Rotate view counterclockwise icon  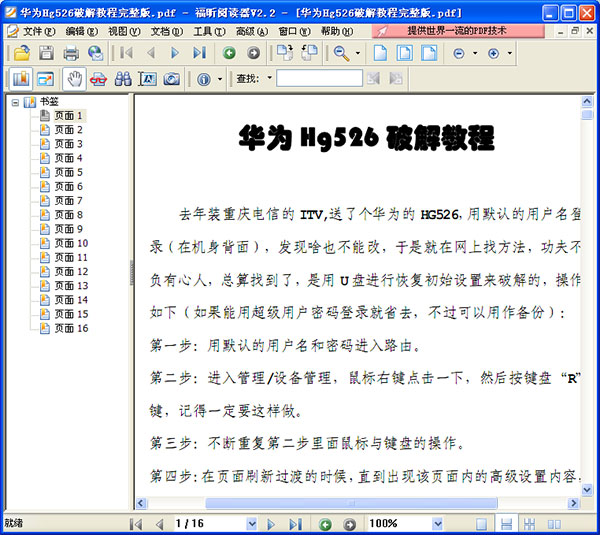pos(309,53)
